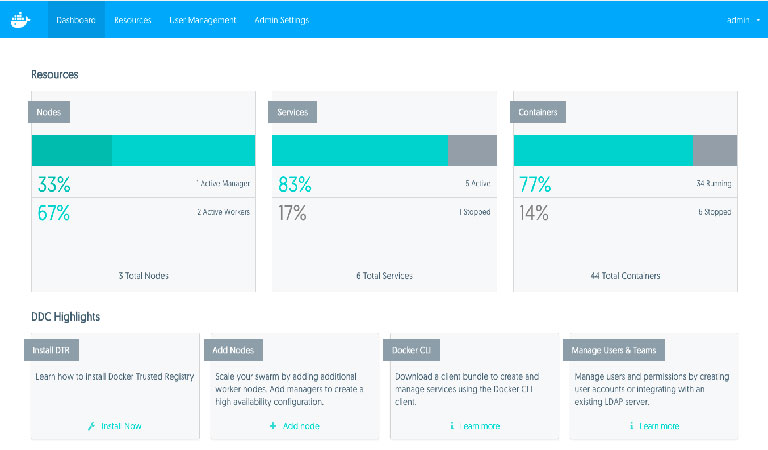The height and width of the screenshot is (450, 768).
Task: Switch to the Resources tab
Action: 133,20
